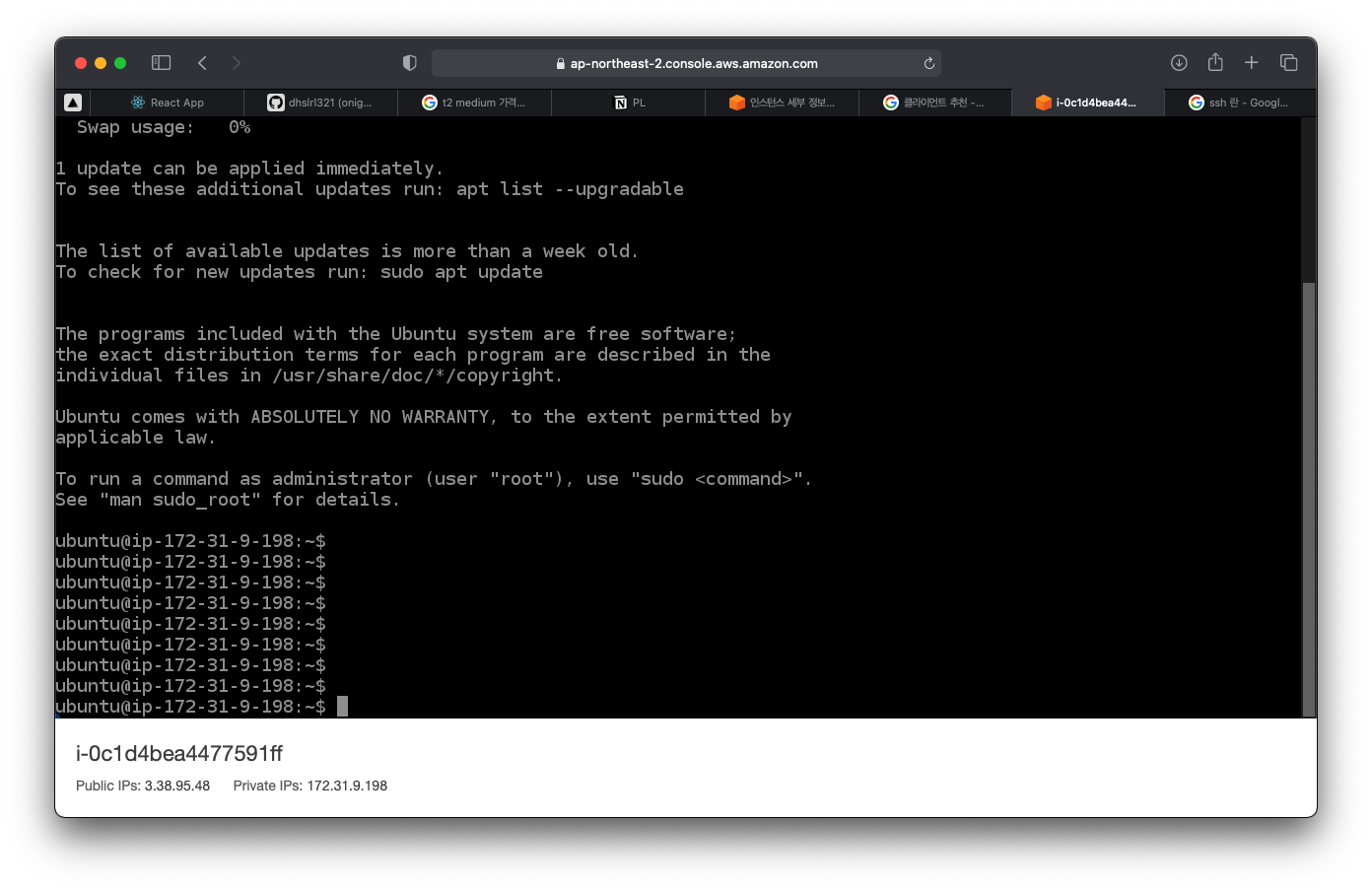Click 'ABSOLUTELY NO WARRANTY' text

370,417
